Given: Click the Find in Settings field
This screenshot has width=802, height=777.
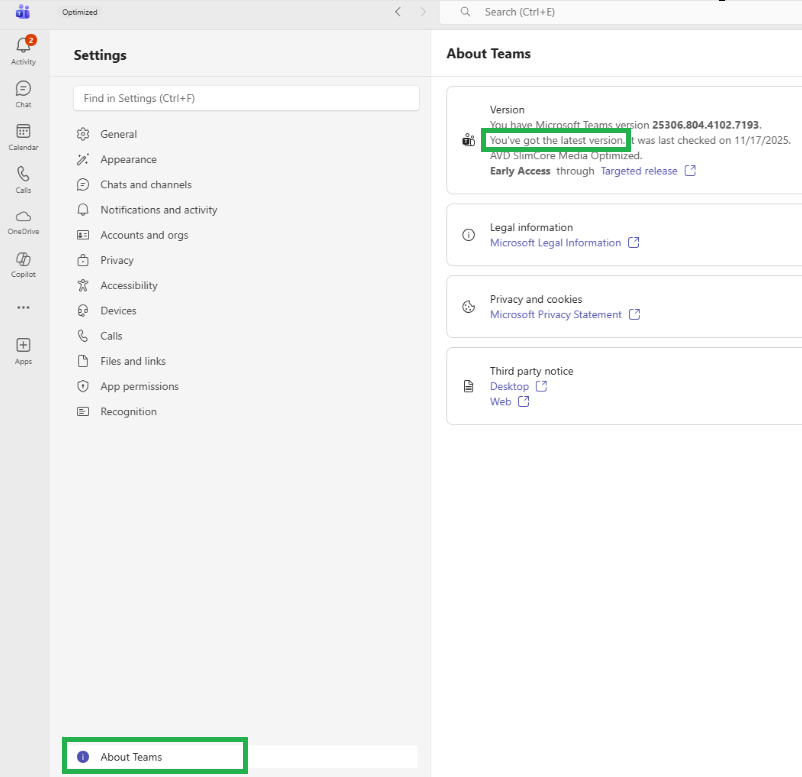Looking at the screenshot, I should coord(247,98).
